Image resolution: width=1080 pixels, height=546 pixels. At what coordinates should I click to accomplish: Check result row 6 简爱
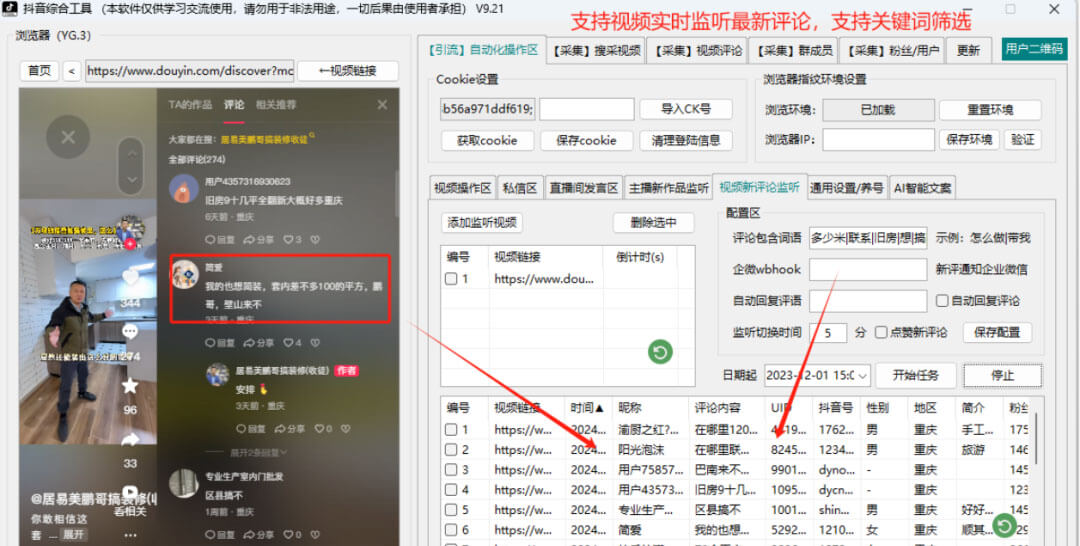tap(451, 529)
